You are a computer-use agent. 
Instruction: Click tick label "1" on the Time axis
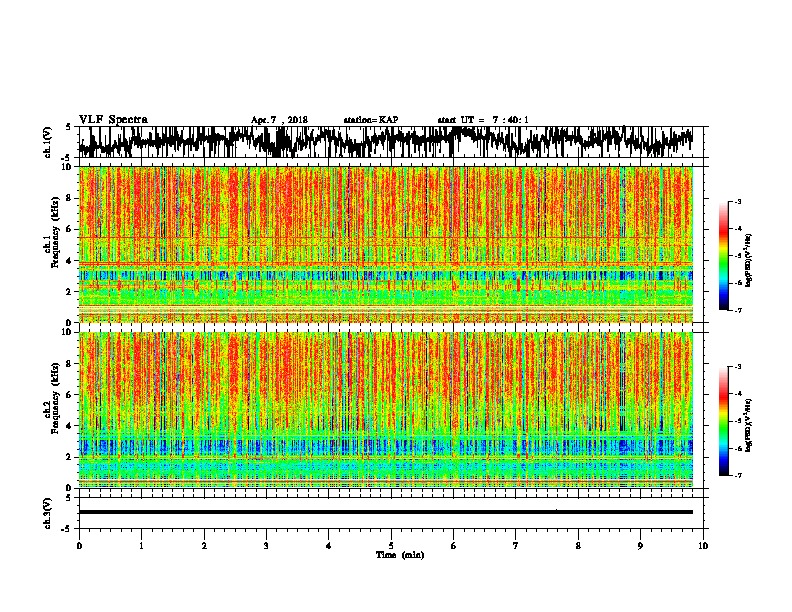coord(141,545)
